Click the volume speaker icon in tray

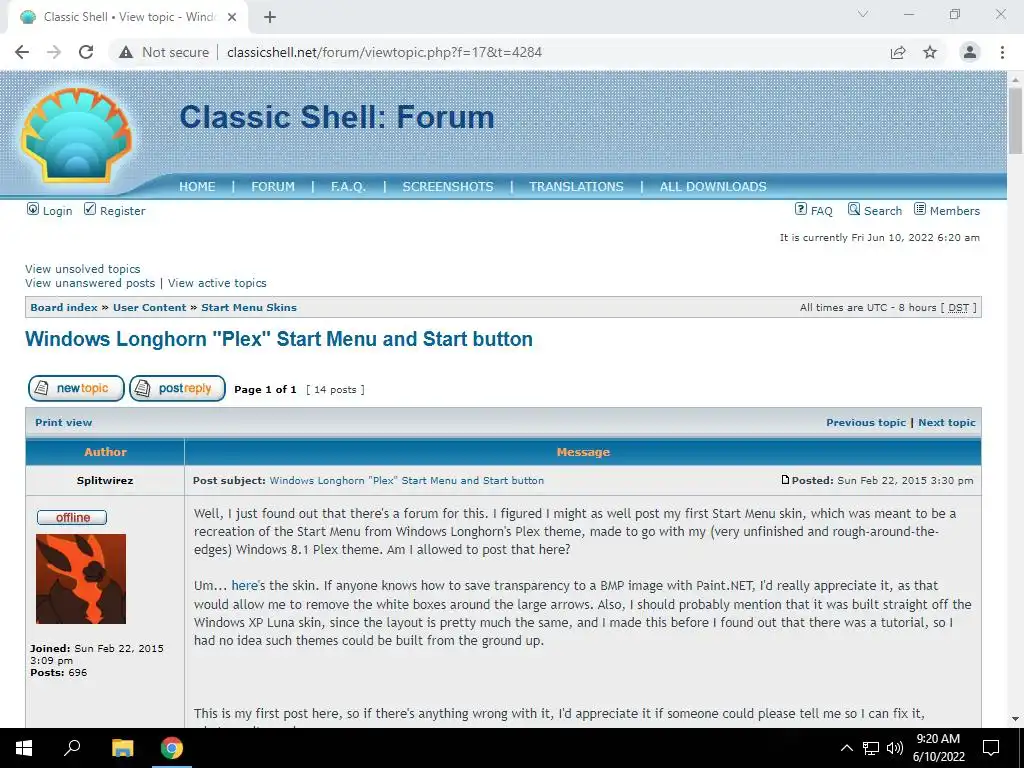(x=895, y=748)
